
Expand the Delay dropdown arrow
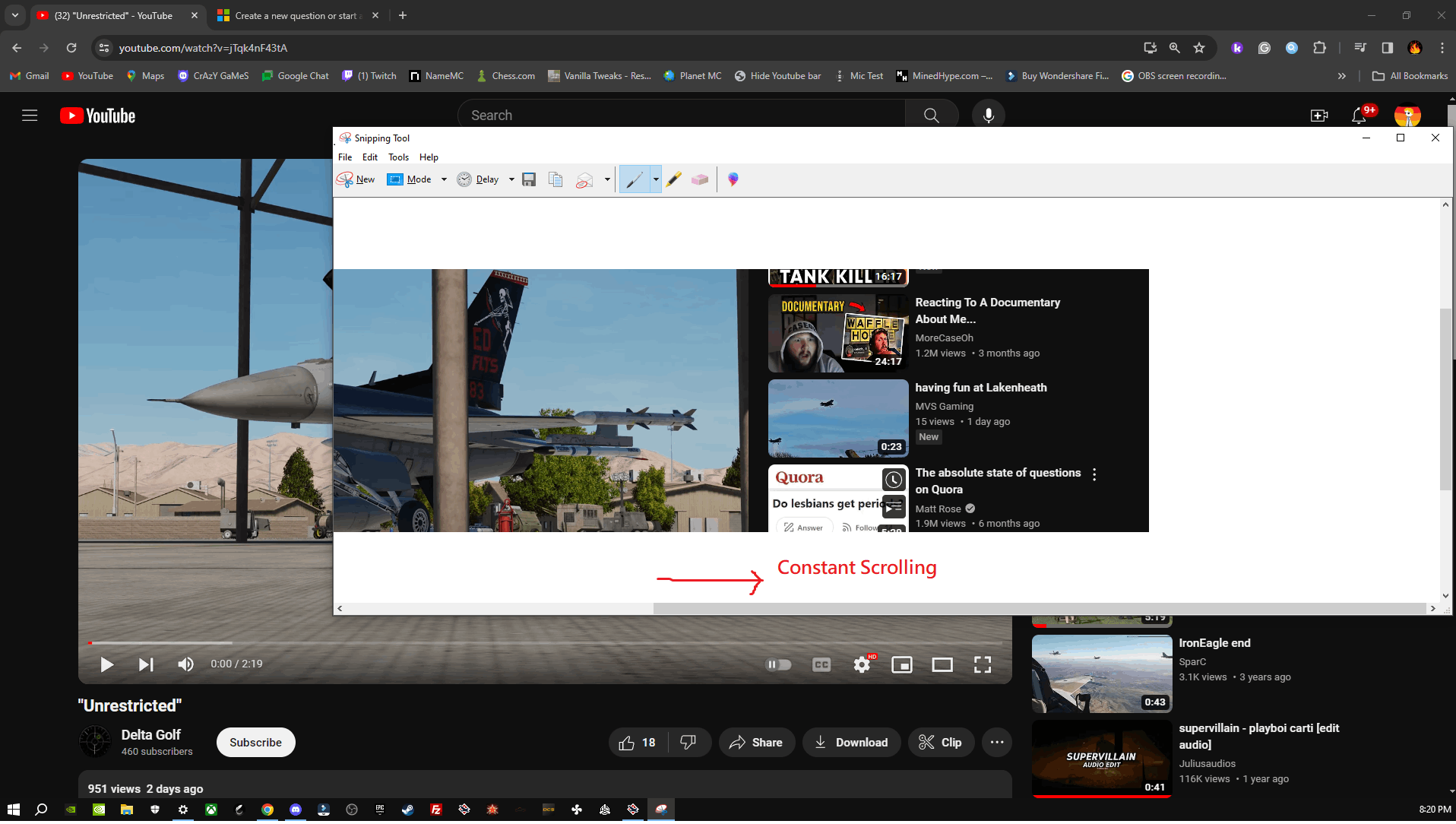coord(511,179)
